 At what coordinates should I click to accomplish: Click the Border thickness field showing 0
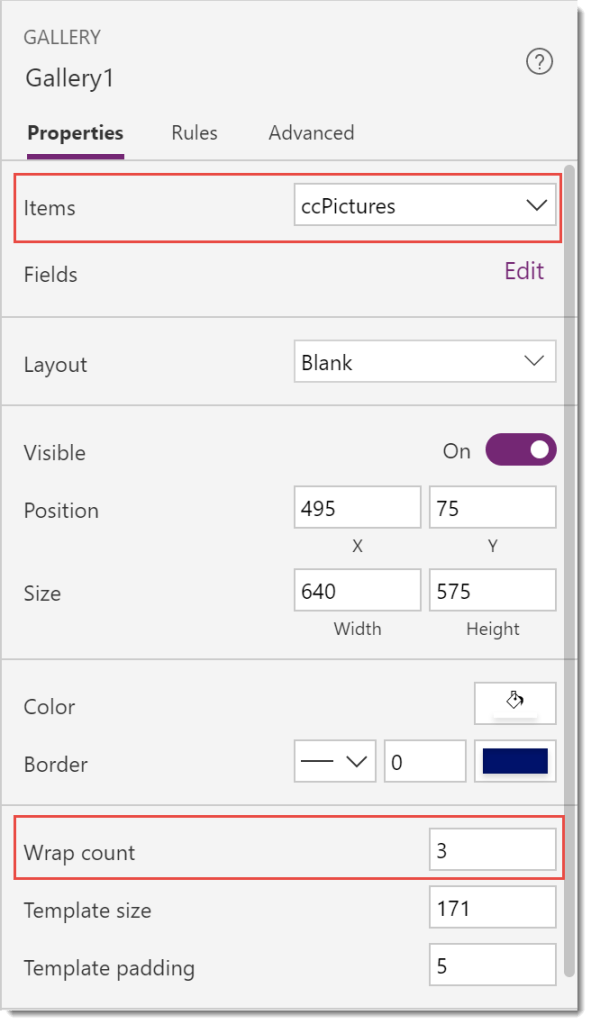(x=425, y=761)
